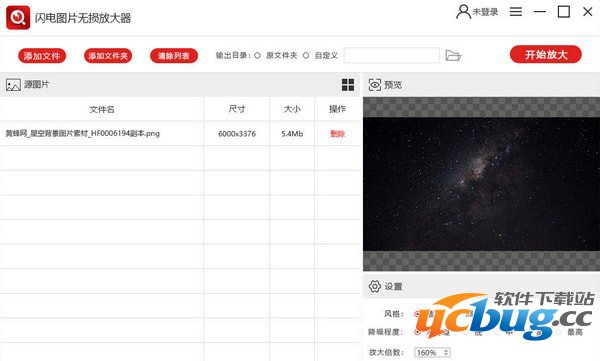Switch to grid thumbnail view
Image resolution: width=600 pixels, height=361 pixels.
point(348,85)
